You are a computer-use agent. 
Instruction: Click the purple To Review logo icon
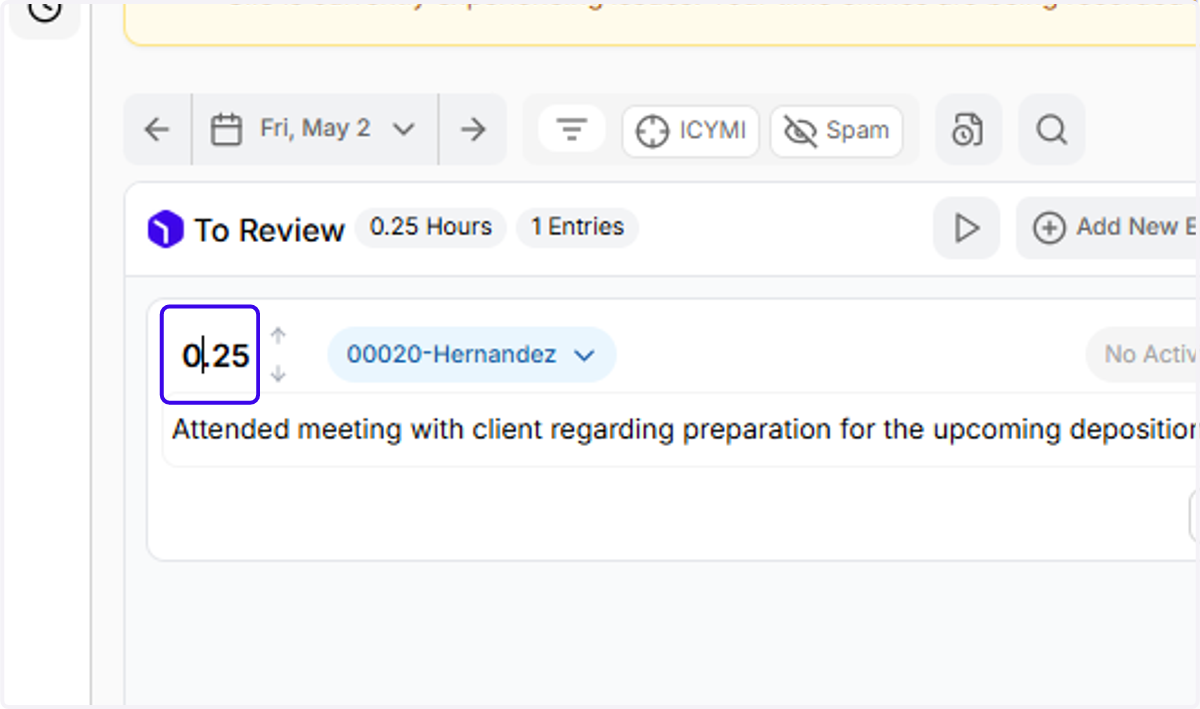(x=165, y=230)
